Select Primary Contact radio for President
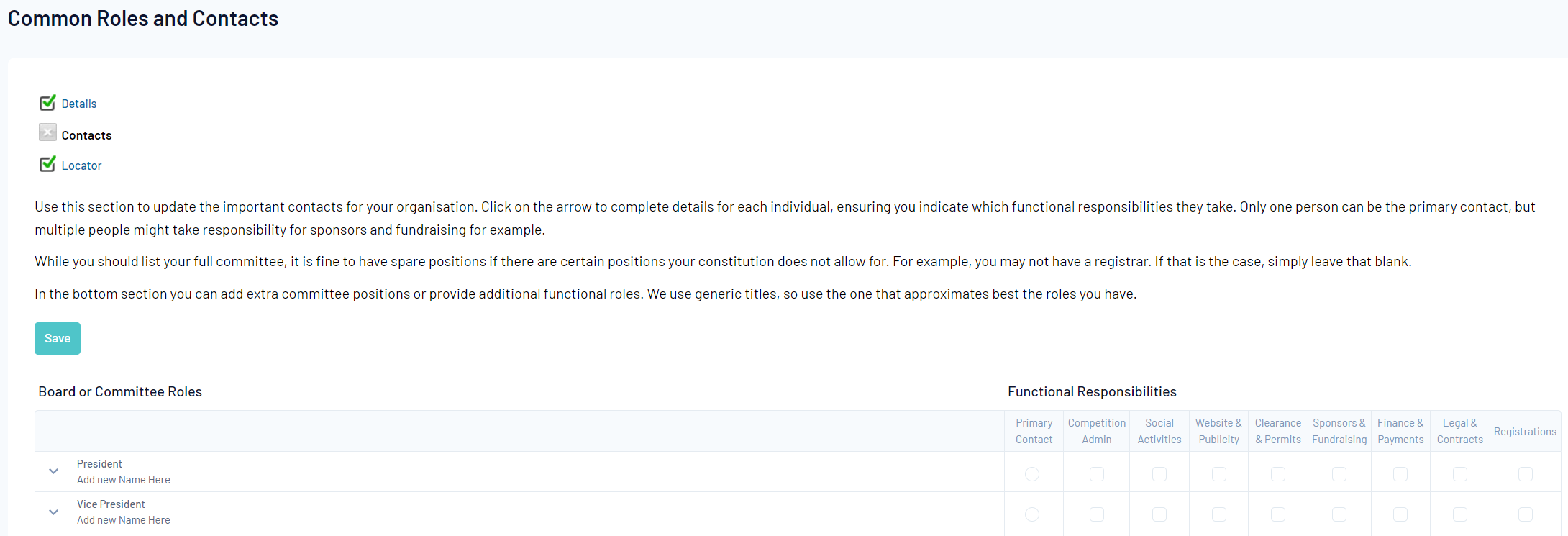Screen dimensions: 1568x536 click(x=1032, y=474)
